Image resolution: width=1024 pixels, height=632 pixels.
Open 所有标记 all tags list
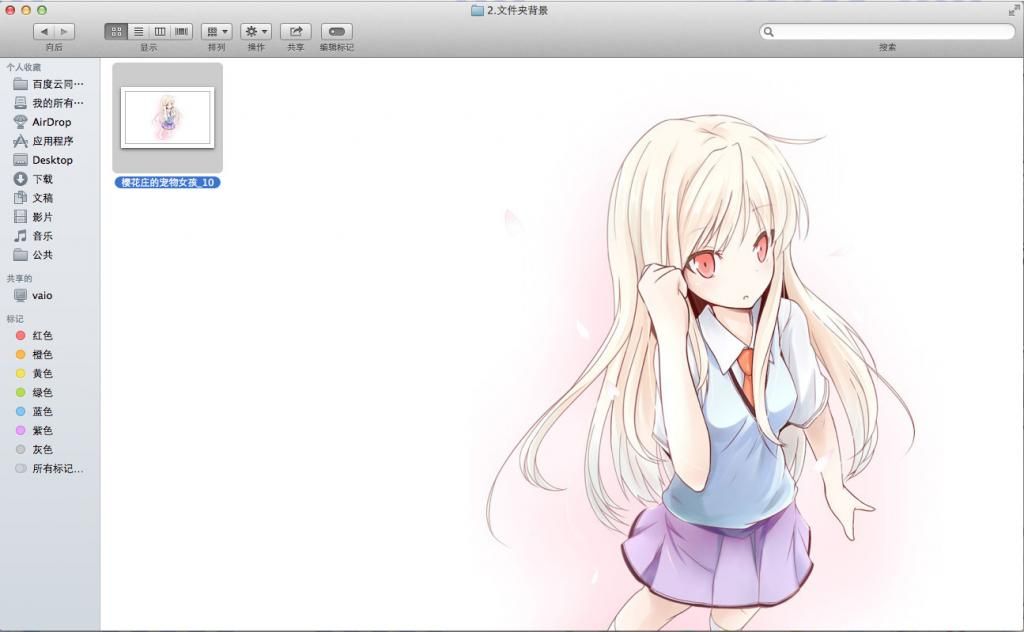pyautogui.click(x=57, y=469)
